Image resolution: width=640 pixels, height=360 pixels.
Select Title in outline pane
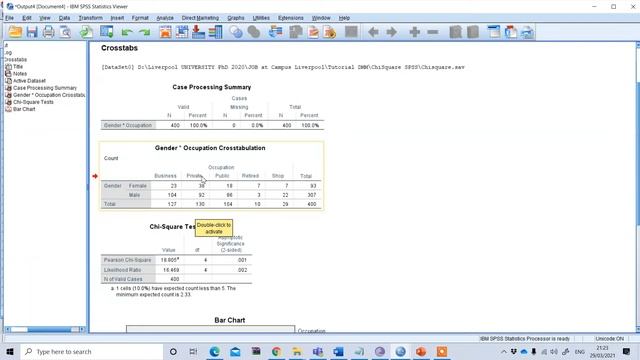point(18,67)
